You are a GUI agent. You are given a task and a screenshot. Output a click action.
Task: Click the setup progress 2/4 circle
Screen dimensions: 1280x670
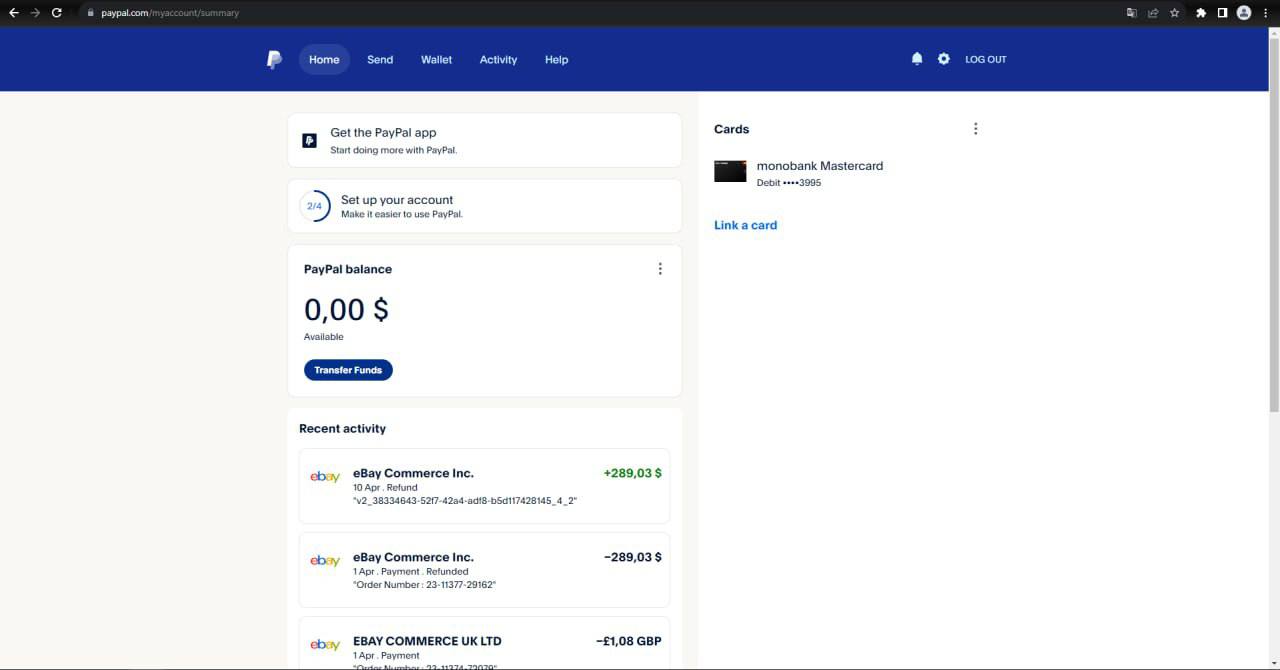pos(314,206)
